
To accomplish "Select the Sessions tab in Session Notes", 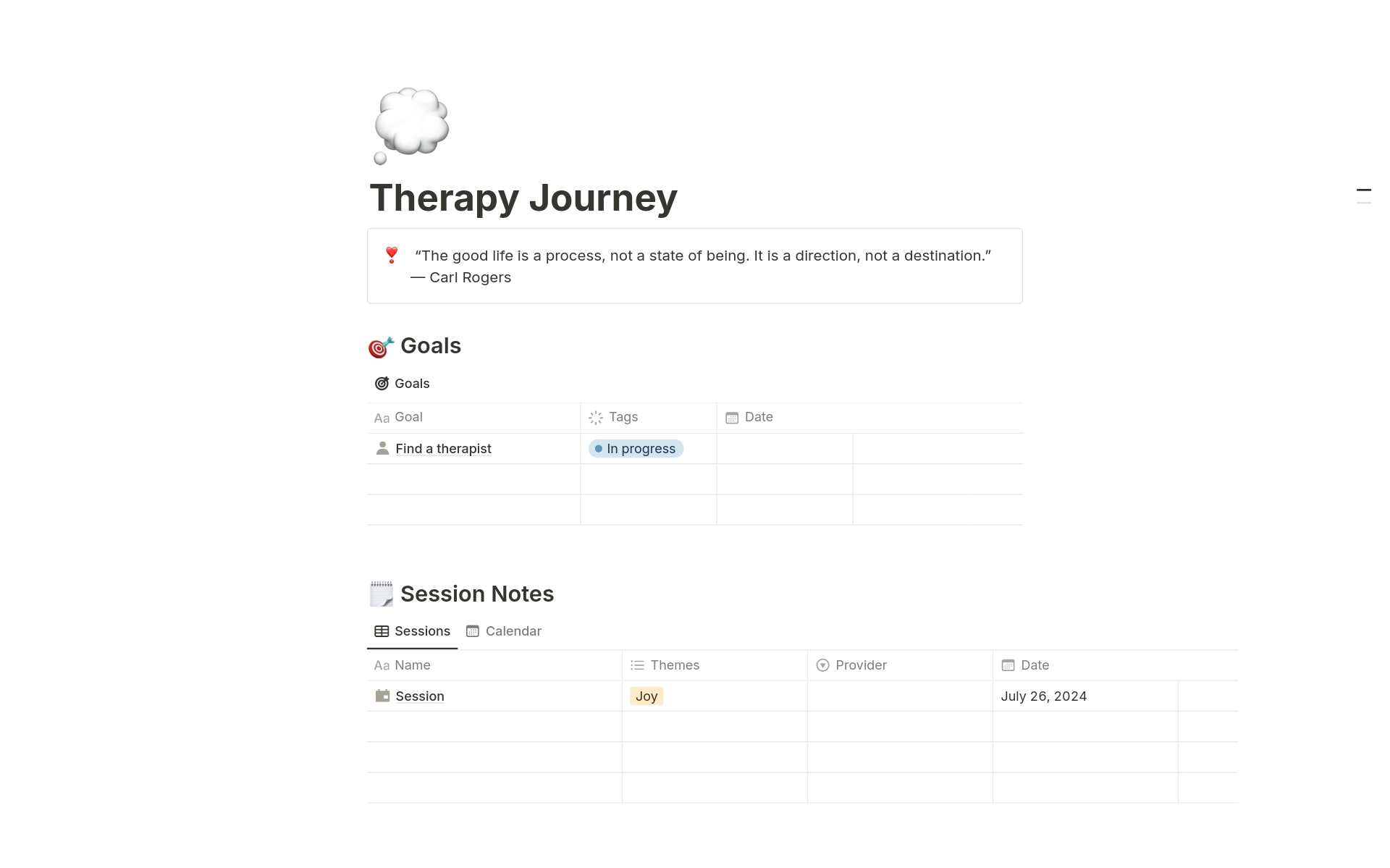I will click(x=412, y=631).
